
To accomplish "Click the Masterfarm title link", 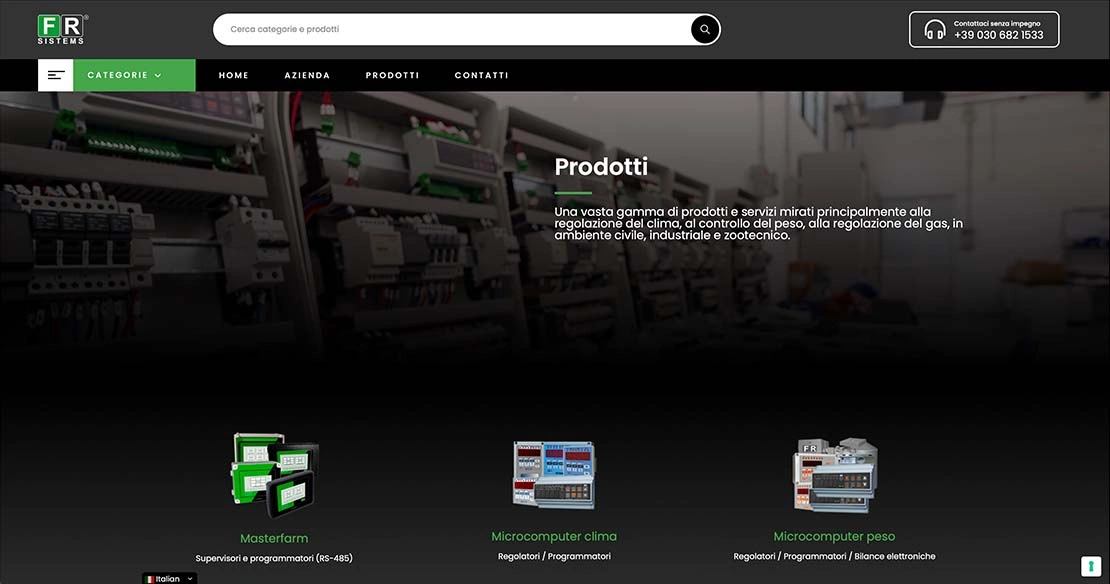I will [274, 538].
